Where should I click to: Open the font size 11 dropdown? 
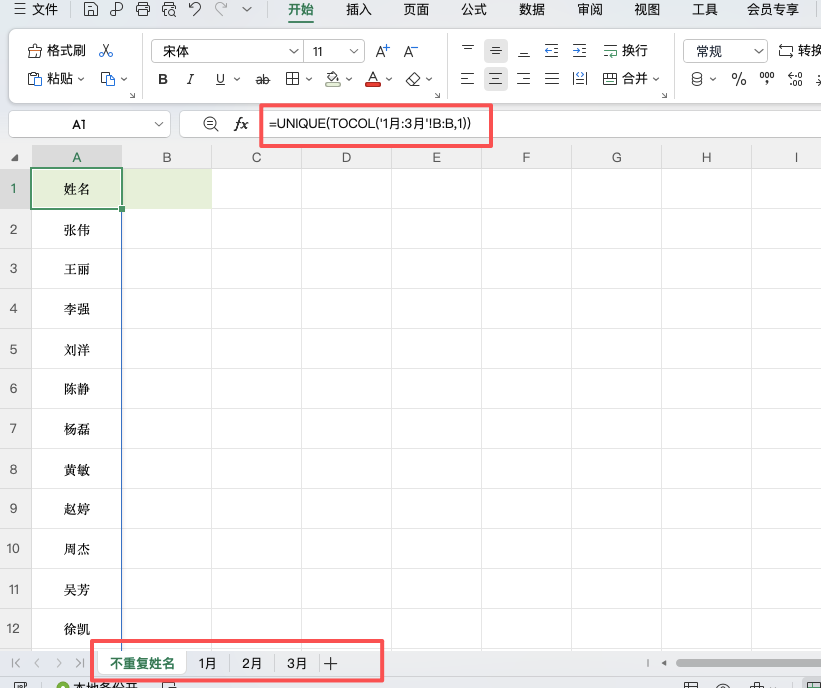[354, 51]
